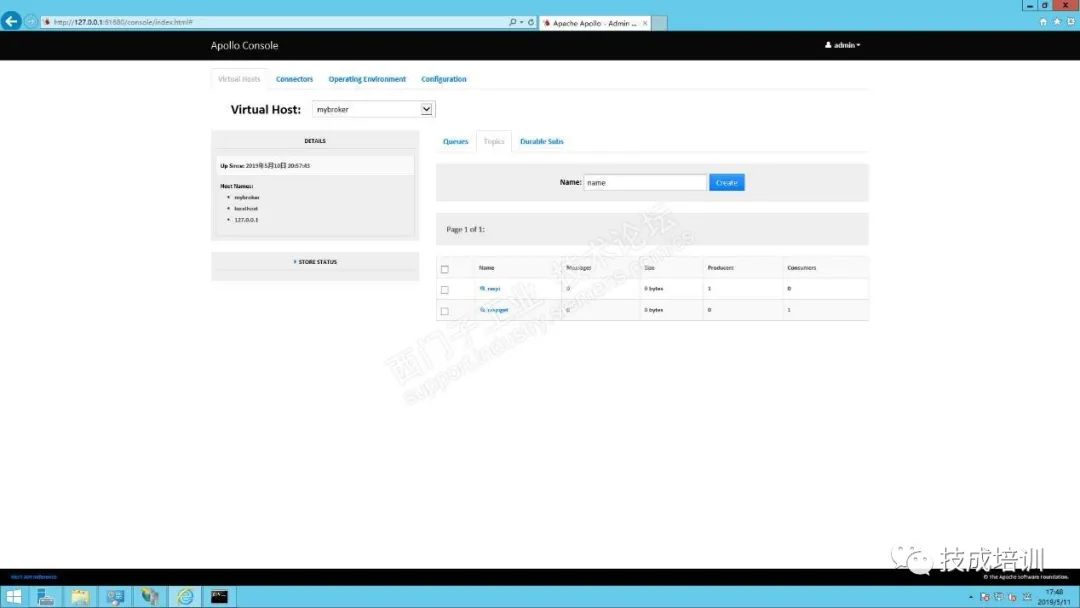Open the magnifier icon beside the second topic
The image size is (1080, 608).
[x=482, y=310]
